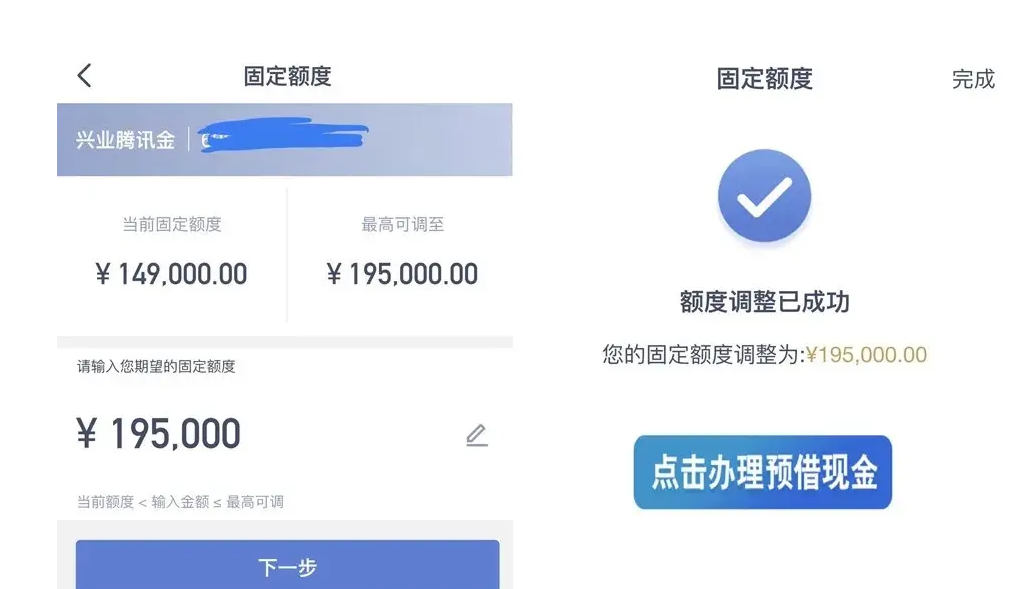The width and height of the screenshot is (1019, 589).
Task: Click the 点击办理预借现金 button
Action: (762, 472)
